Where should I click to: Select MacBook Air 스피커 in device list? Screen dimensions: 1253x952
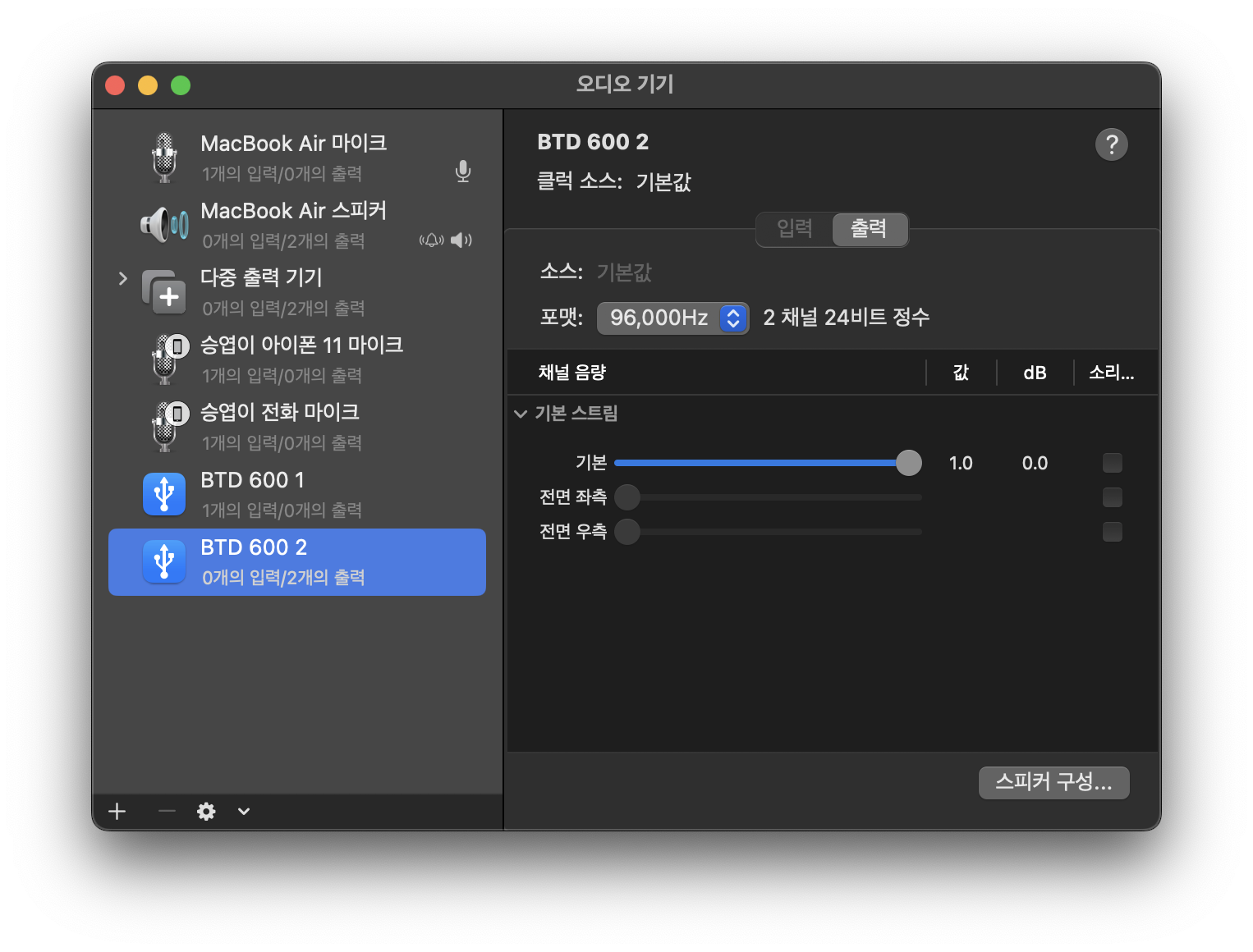point(297,225)
